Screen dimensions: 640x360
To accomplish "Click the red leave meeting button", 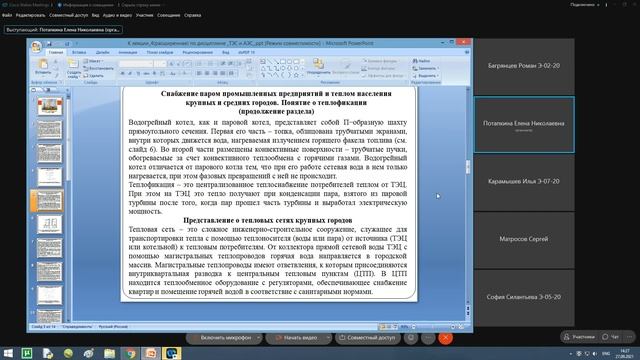I will pyautogui.click(x=445, y=338).
